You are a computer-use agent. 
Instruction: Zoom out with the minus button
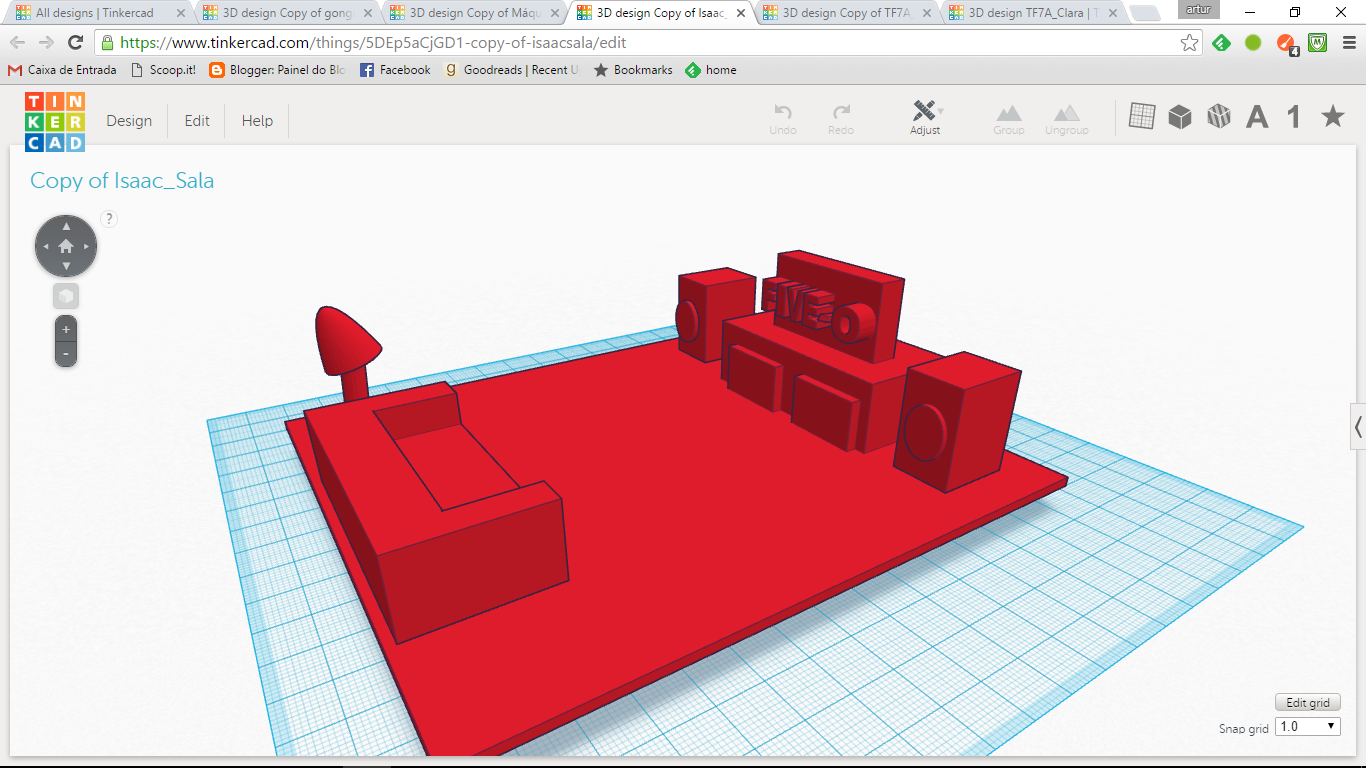click(66, 354)
